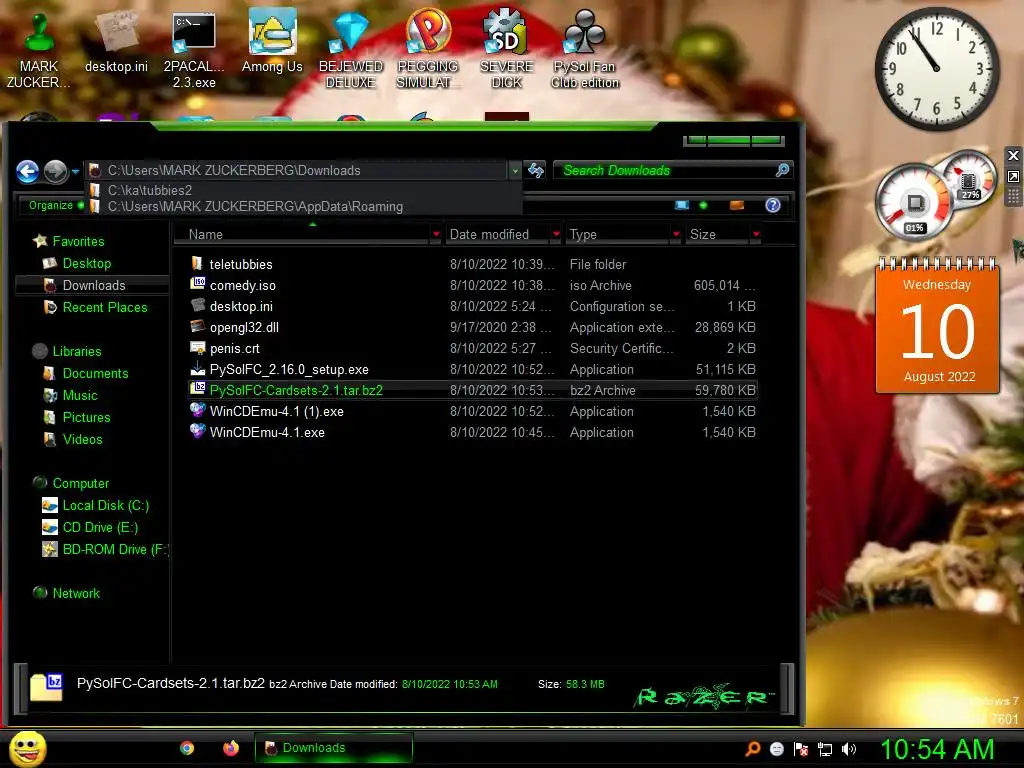Open the Date modified filter arrow
Image resolution: width=1024 pixels, height=768 pixels.
click(556, 234)
